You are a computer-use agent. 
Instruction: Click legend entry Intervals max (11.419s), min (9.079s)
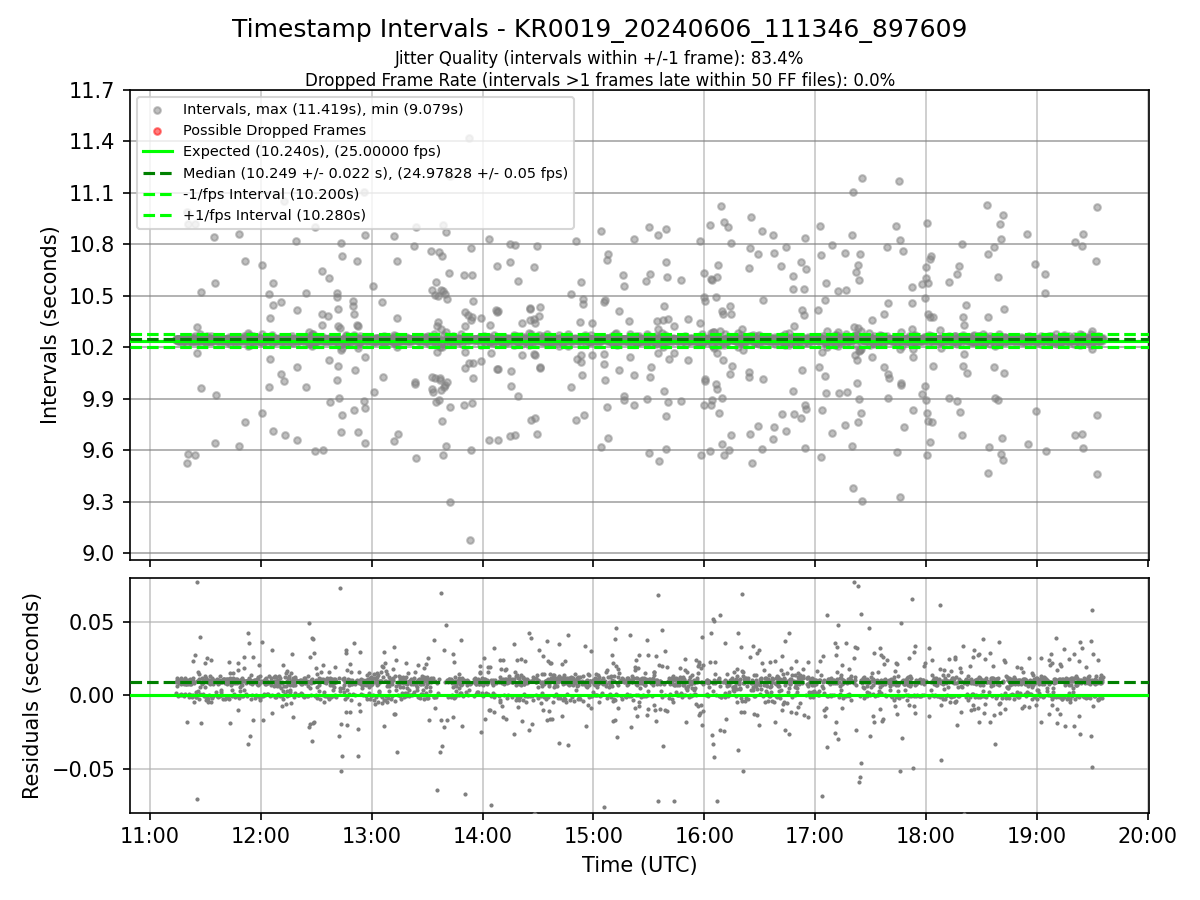[x=323, y=108]
